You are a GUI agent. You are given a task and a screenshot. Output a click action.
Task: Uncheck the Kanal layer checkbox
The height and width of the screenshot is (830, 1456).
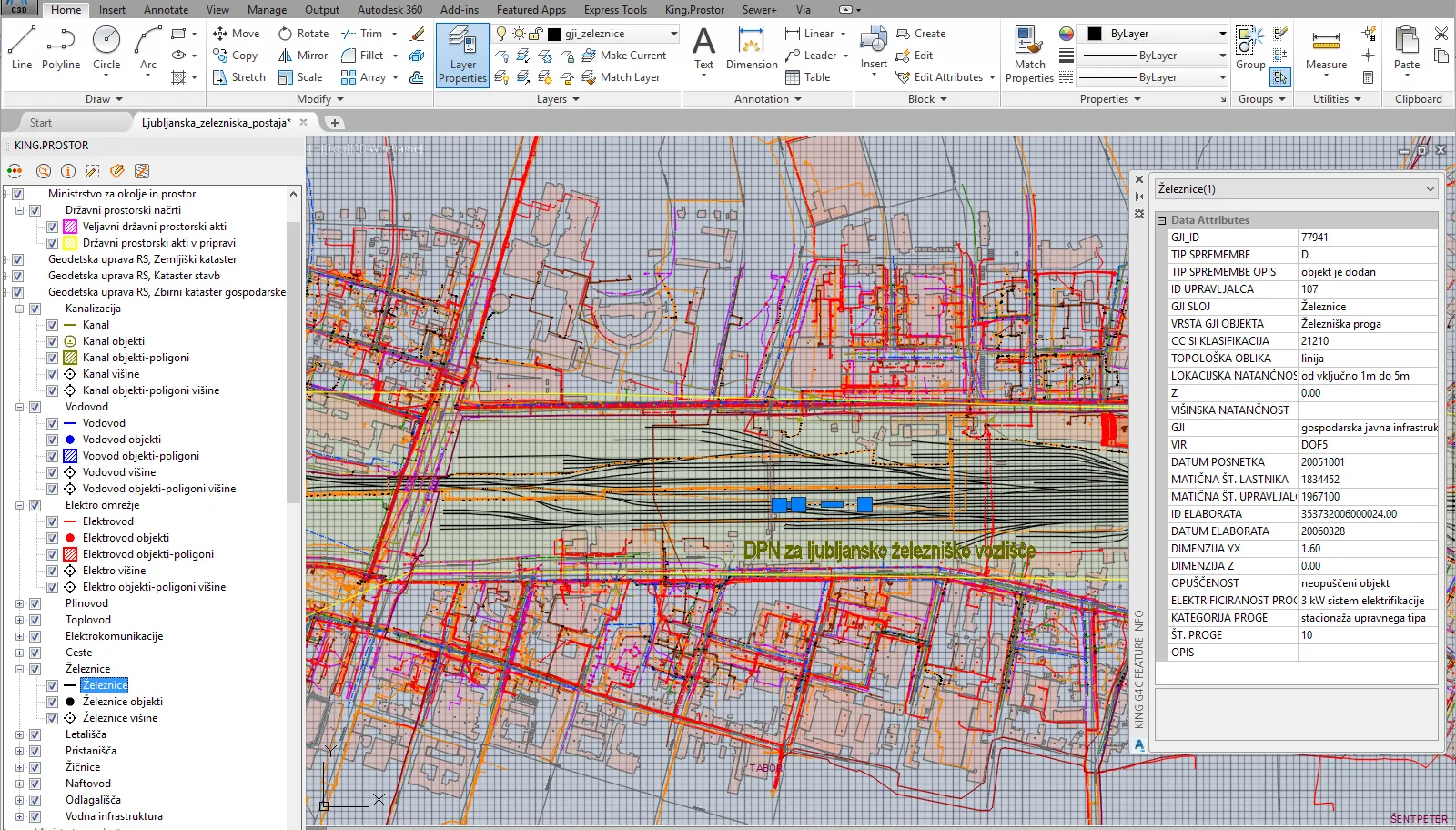coord(52,325)
